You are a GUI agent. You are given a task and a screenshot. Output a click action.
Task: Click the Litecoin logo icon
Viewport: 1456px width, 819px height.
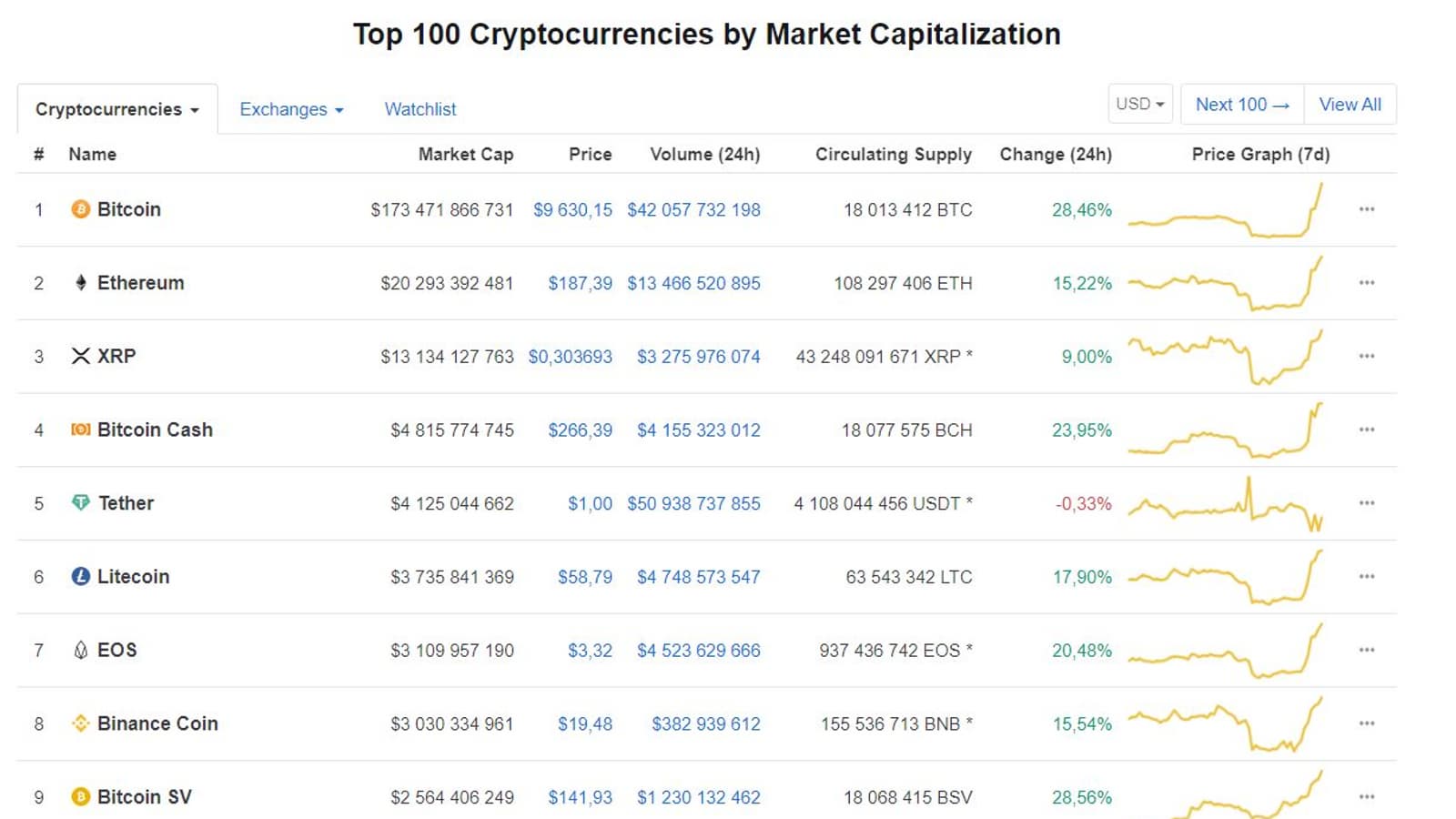point(80,576)
